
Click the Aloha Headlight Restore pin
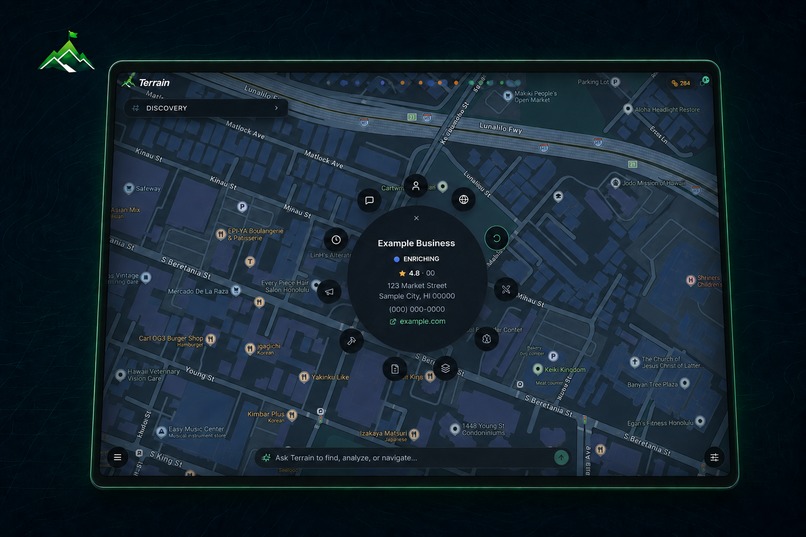628,109
